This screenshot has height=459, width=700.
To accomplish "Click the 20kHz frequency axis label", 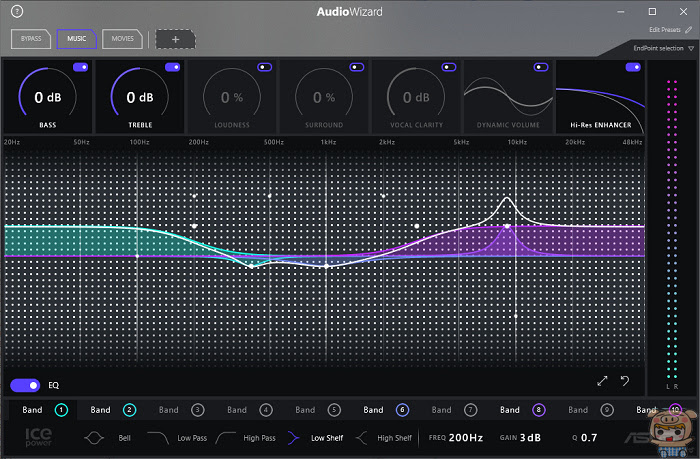I will tap(575, 142).
